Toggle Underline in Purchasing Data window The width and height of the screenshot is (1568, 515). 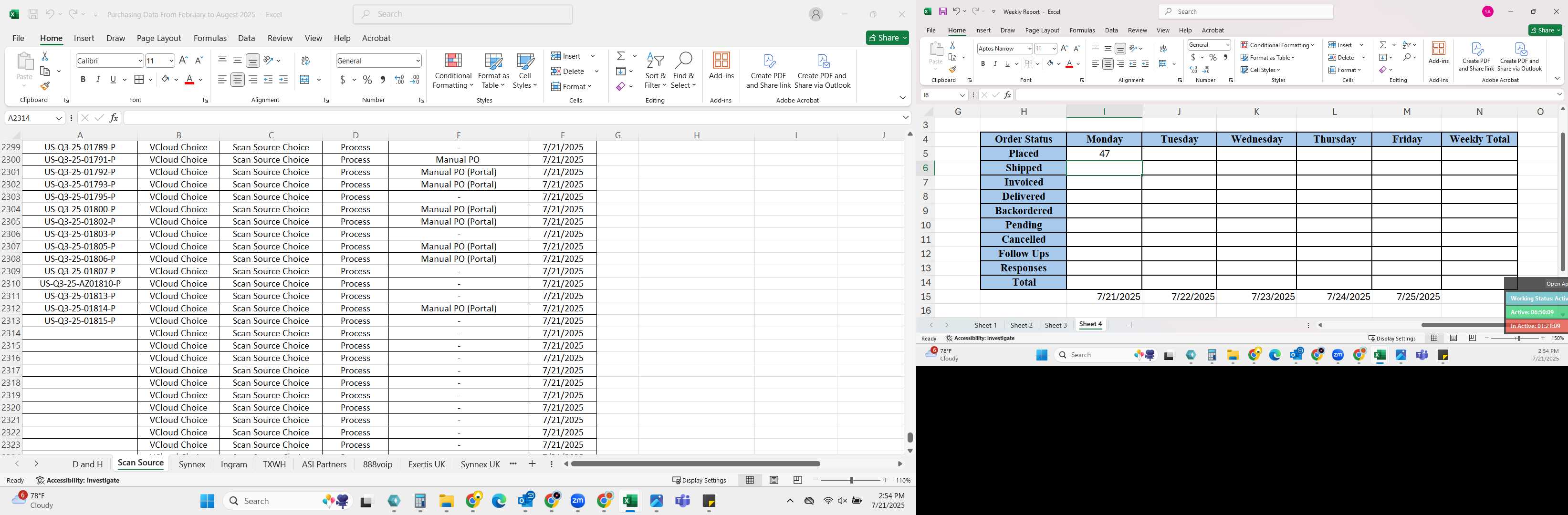coord(113,80)
